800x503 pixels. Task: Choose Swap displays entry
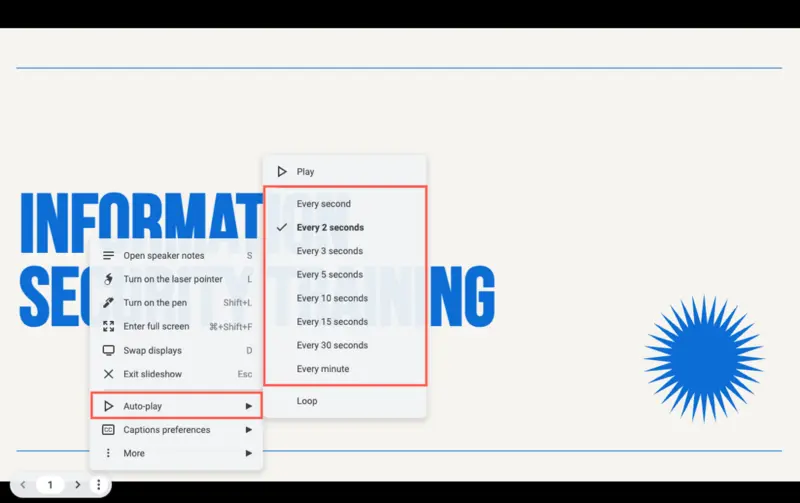tap(176, 350)
